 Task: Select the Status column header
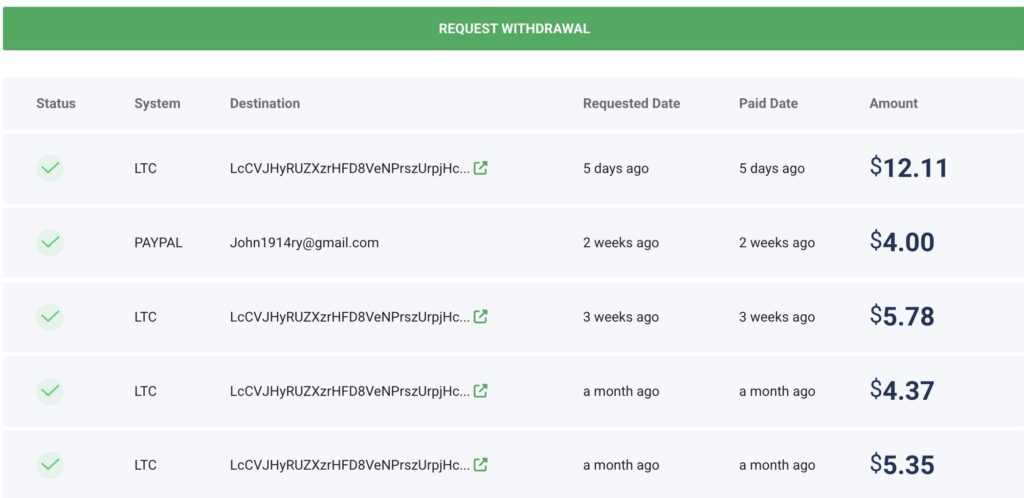56,103
